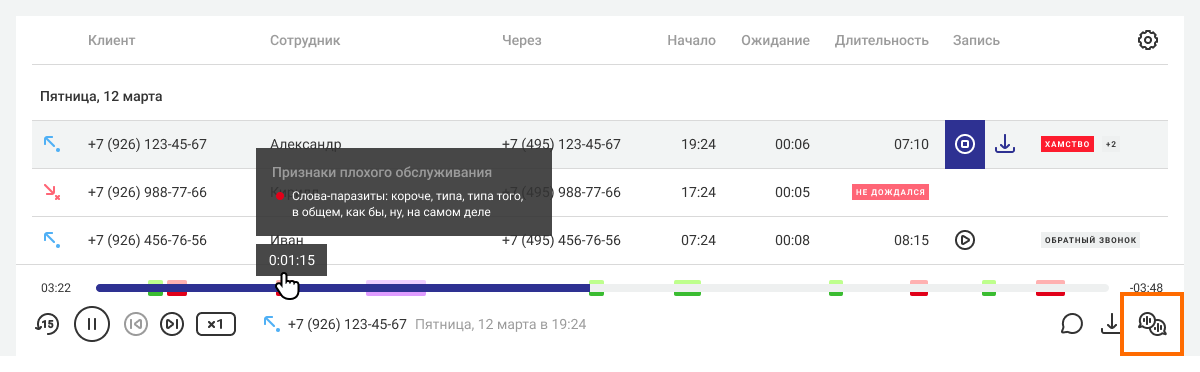Play Иван's 07:24 call recording
Viewport: 1200px width, 372px height.
[965, 240]
